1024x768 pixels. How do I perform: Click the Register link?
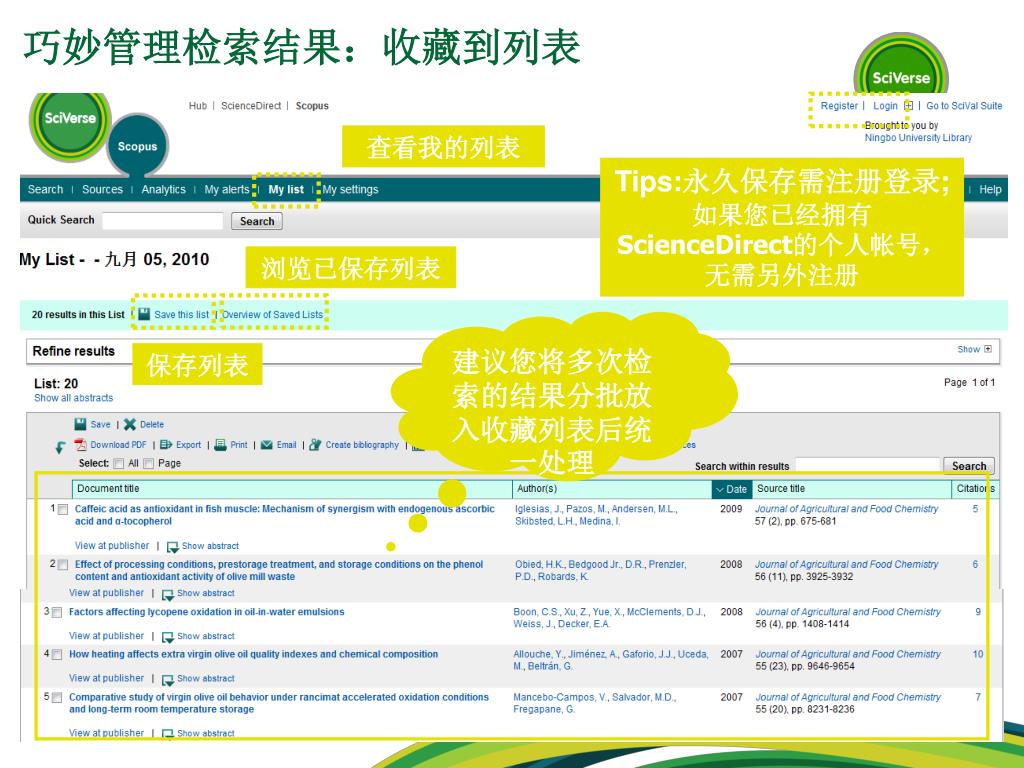(x=839, y=106)
